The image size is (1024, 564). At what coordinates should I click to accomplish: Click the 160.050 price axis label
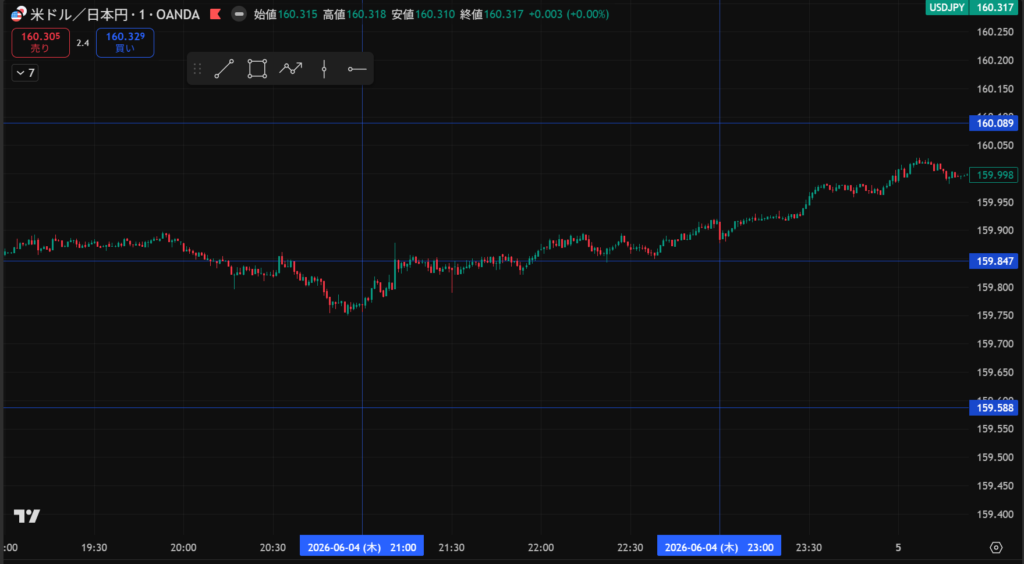pos(995,146)
